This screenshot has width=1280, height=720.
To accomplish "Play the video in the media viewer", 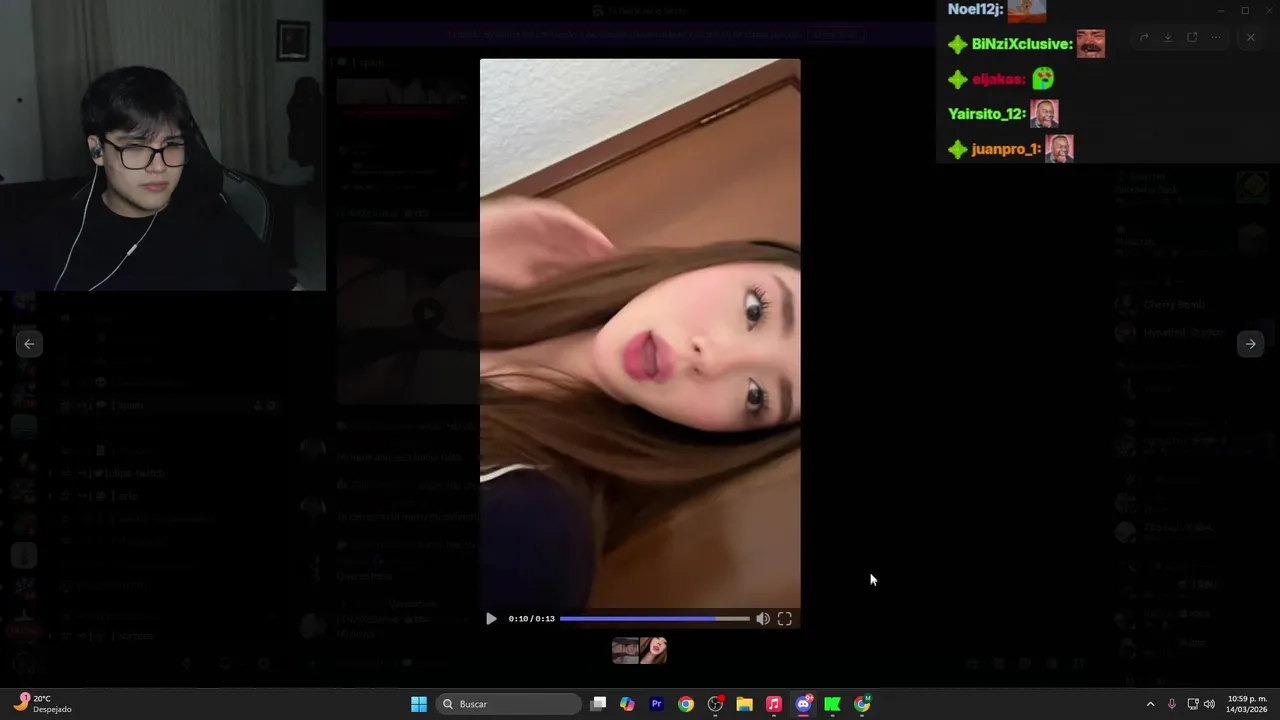I will [x=491, y=619].
